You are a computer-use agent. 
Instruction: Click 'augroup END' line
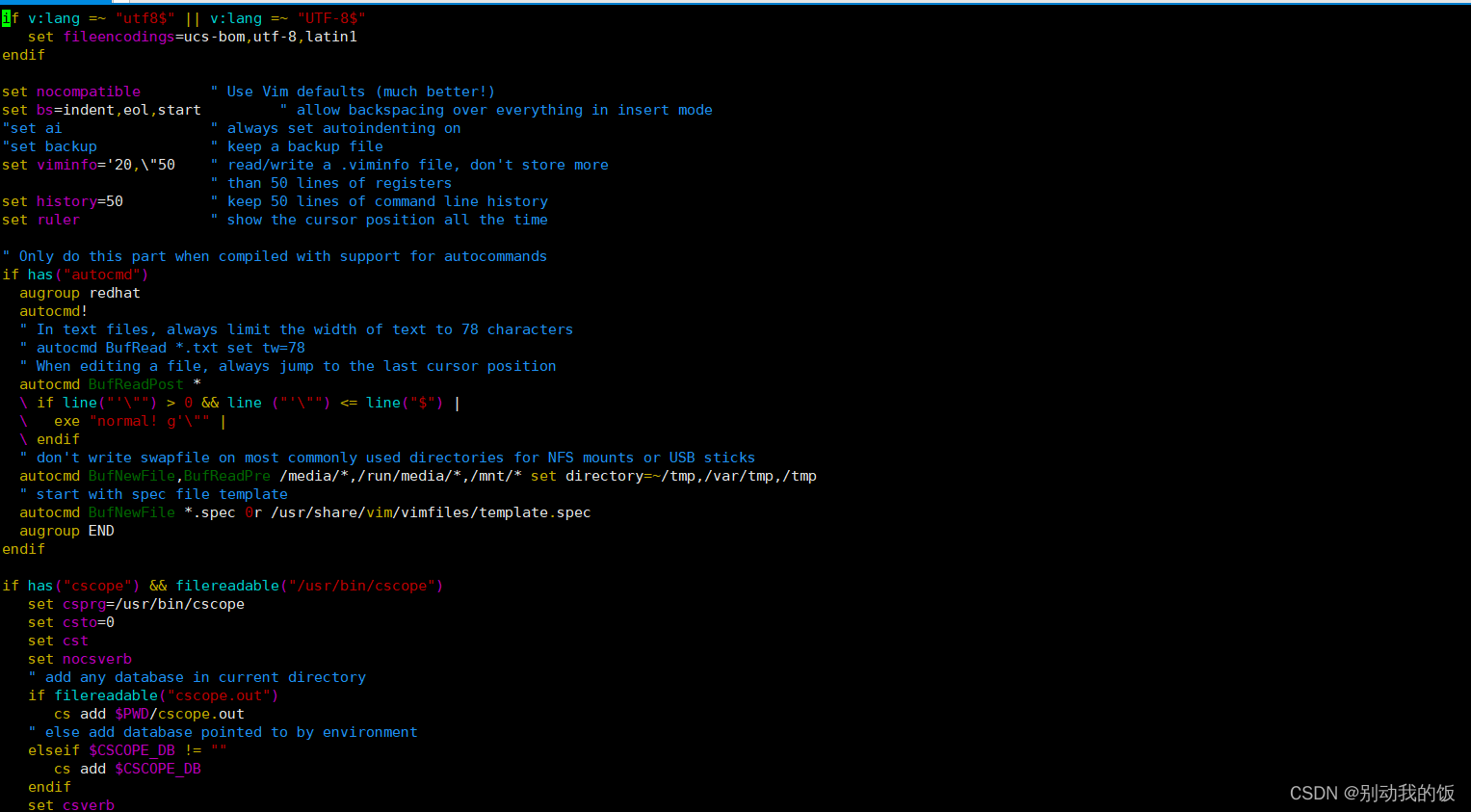[66, 531]
